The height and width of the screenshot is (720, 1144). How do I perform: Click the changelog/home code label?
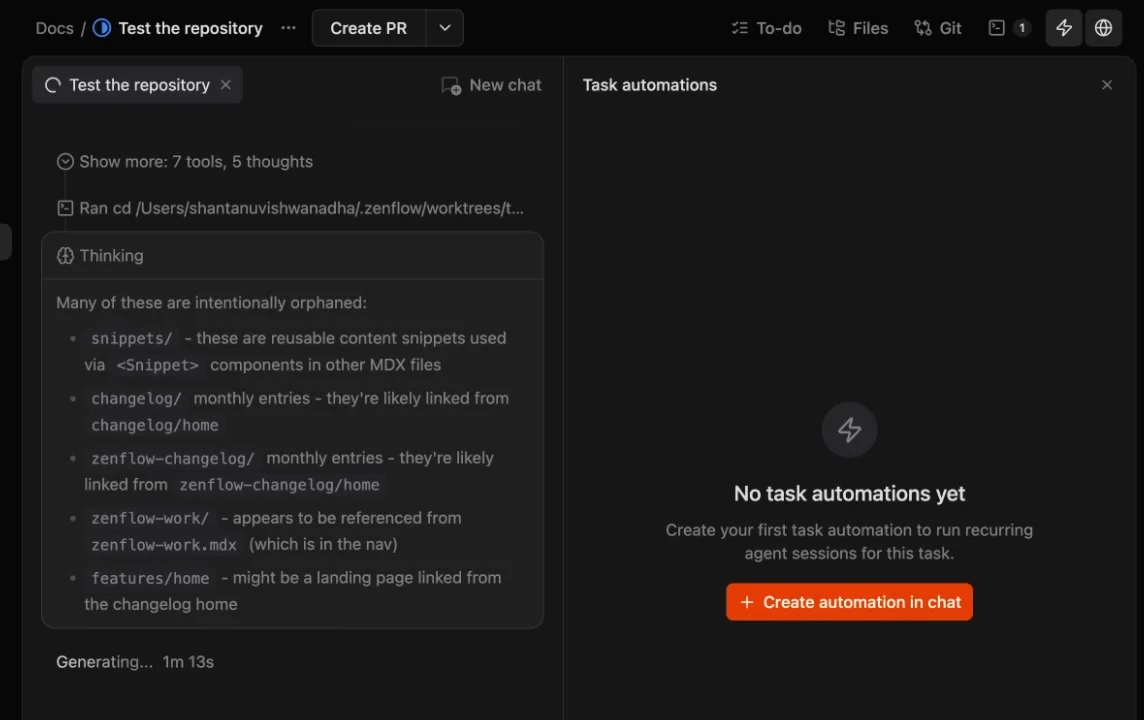click(155, 425)
